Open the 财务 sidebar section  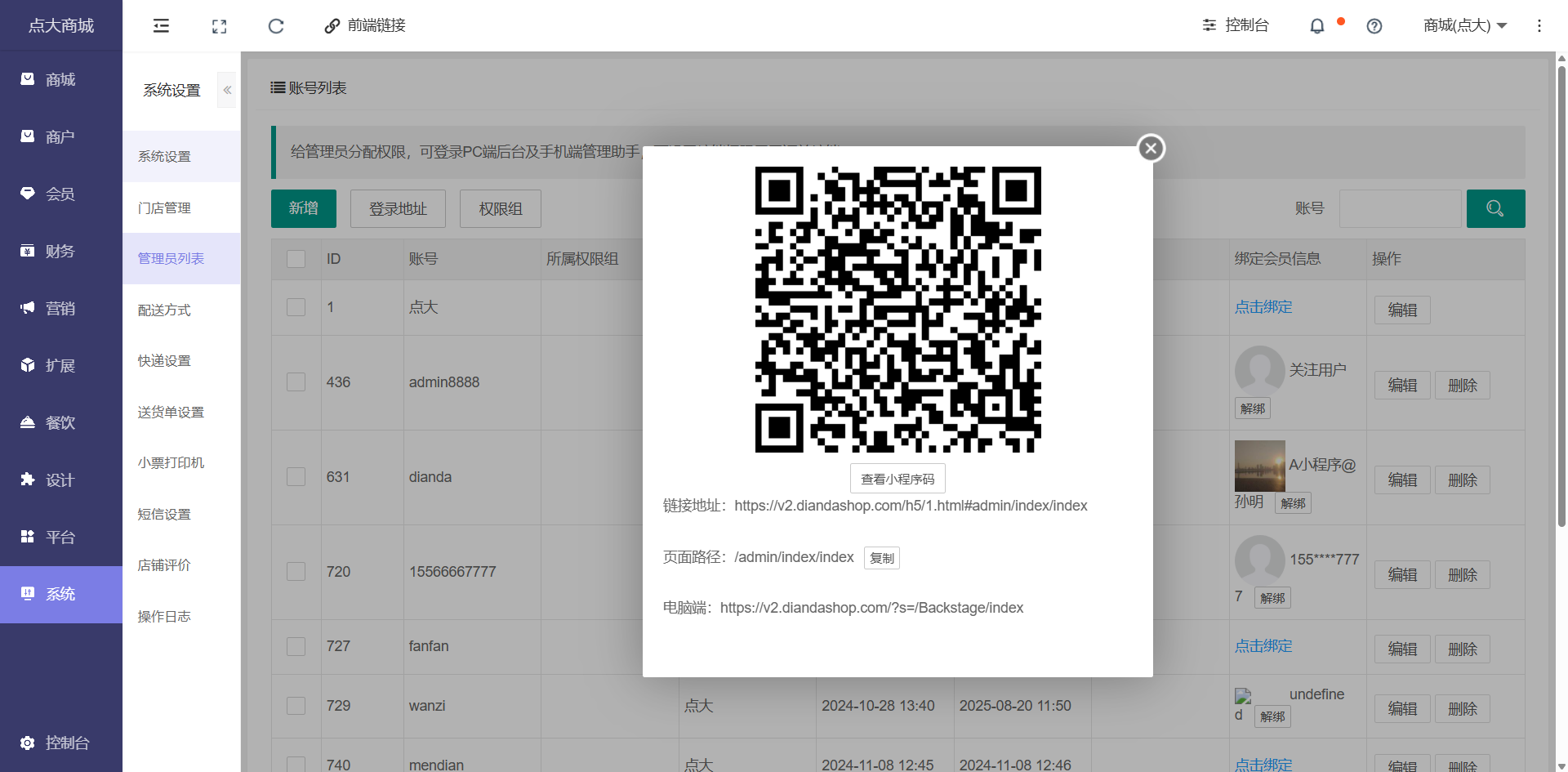pos(61,251)
